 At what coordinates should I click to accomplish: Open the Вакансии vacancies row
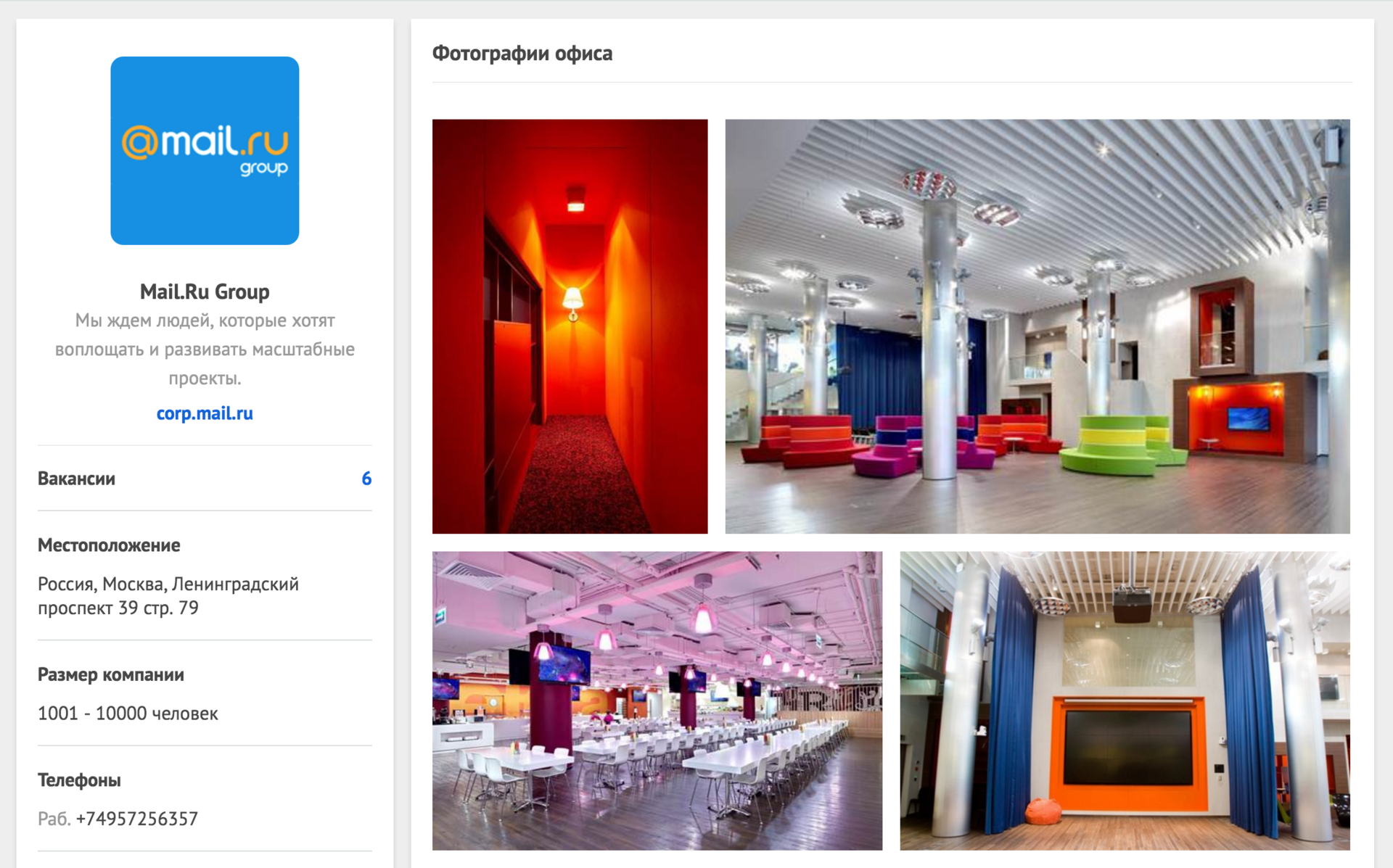tap(205, 479)
